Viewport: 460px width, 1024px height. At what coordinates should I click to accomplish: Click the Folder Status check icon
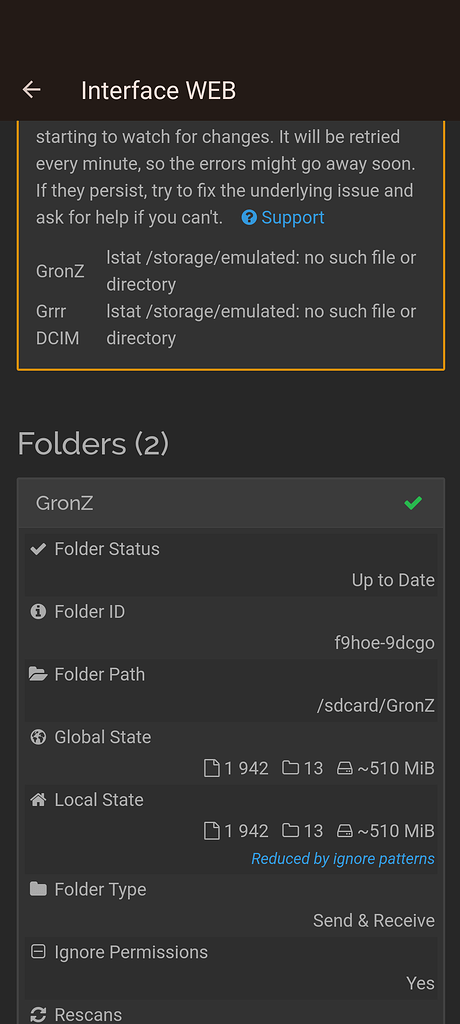coord(39,549)
